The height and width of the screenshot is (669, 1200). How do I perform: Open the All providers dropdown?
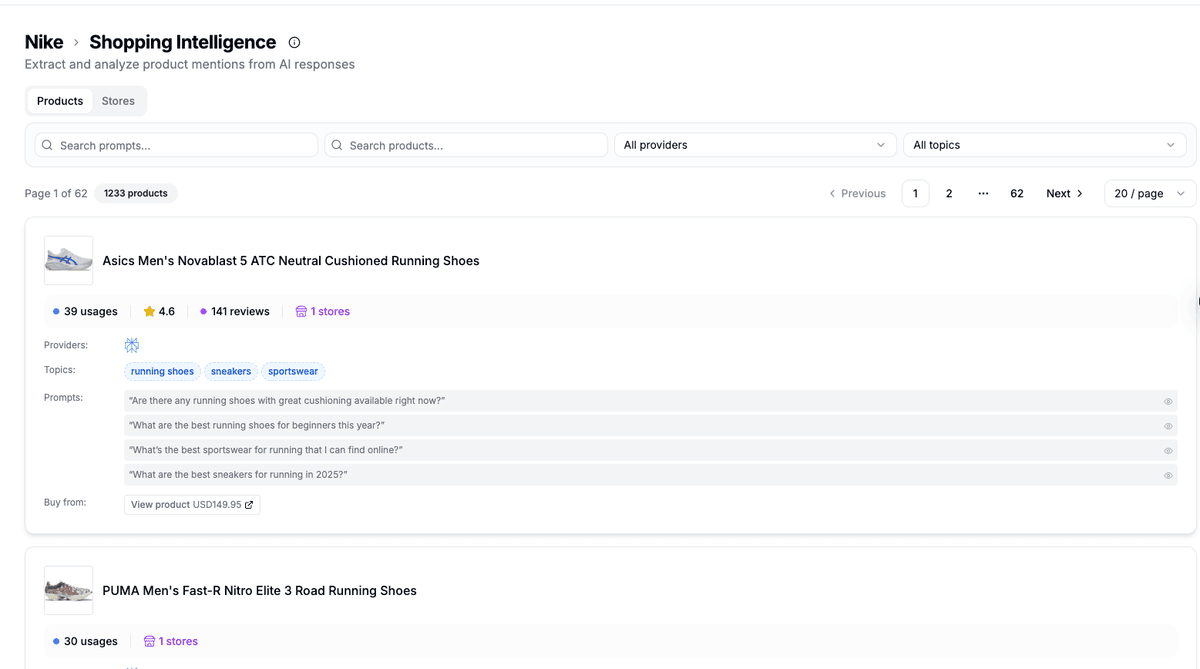pyautogui.click(x=754, y=145)
